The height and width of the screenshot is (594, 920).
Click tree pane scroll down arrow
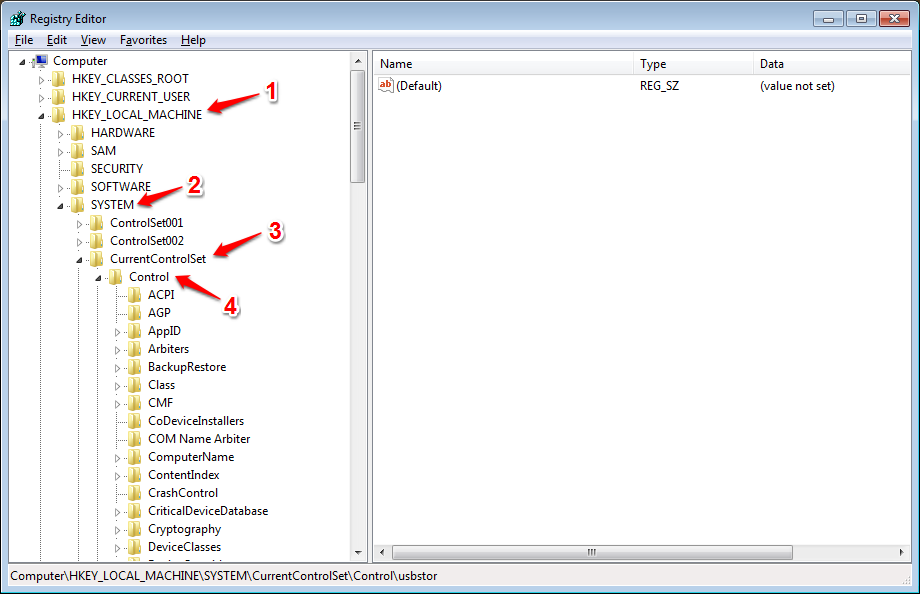coord(358,553)
